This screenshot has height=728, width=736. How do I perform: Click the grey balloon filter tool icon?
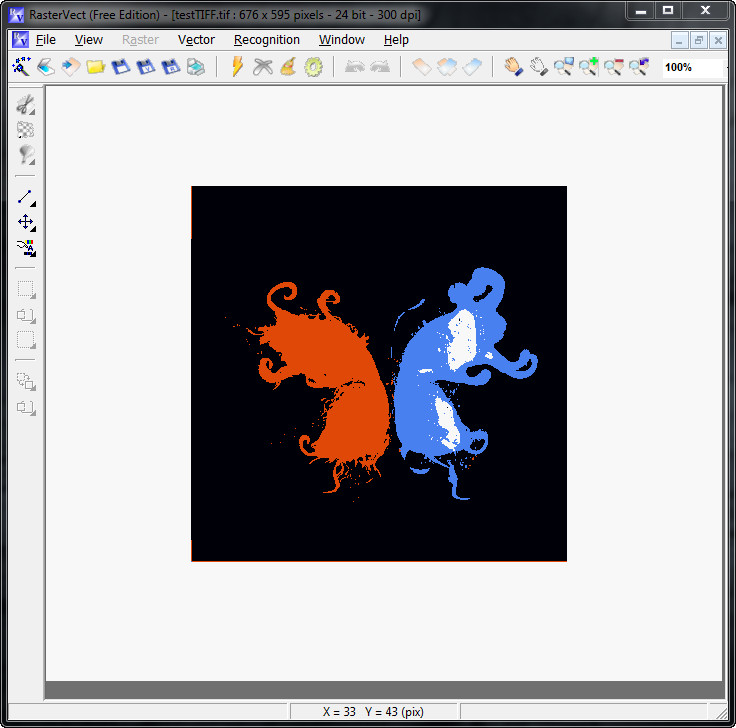[26, 155]
